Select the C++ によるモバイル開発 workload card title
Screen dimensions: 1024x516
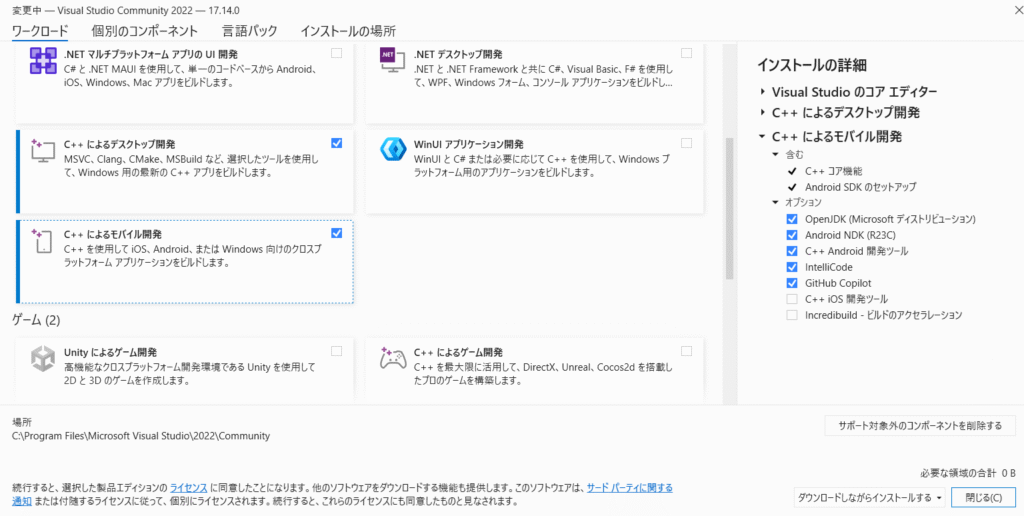[x=113, y=234]
